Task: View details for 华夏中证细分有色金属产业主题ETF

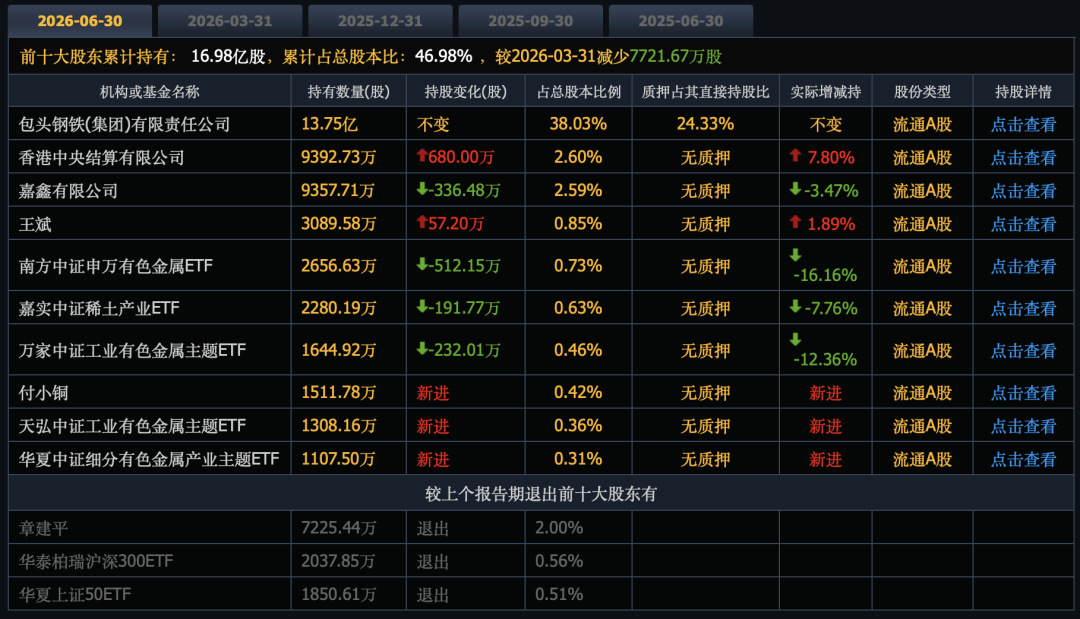Action: (1023, 459)
